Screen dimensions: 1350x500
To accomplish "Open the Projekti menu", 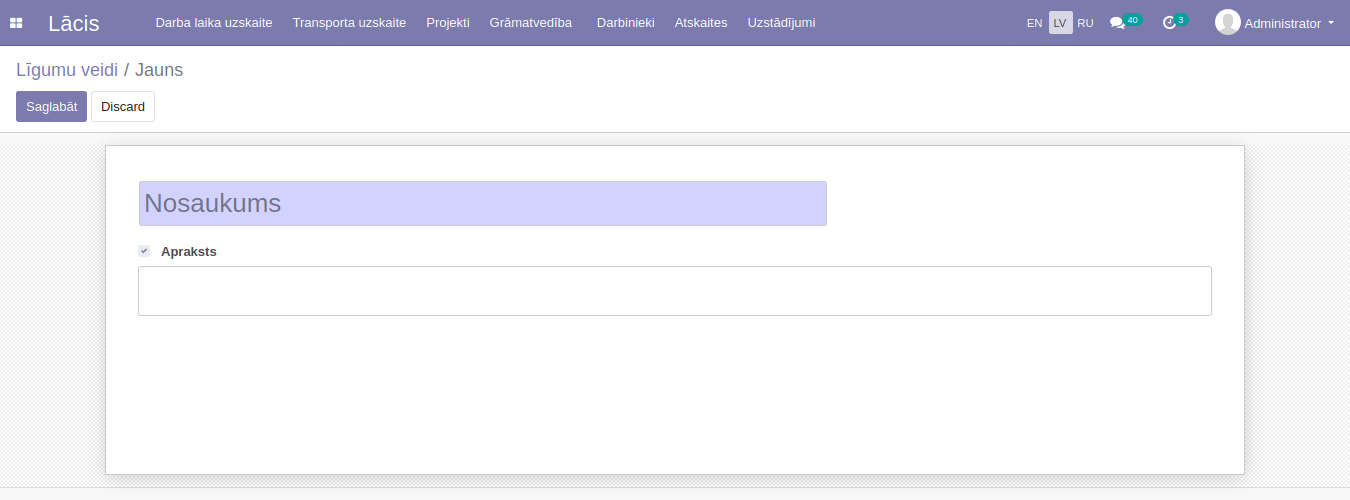I will pos(447,23).
